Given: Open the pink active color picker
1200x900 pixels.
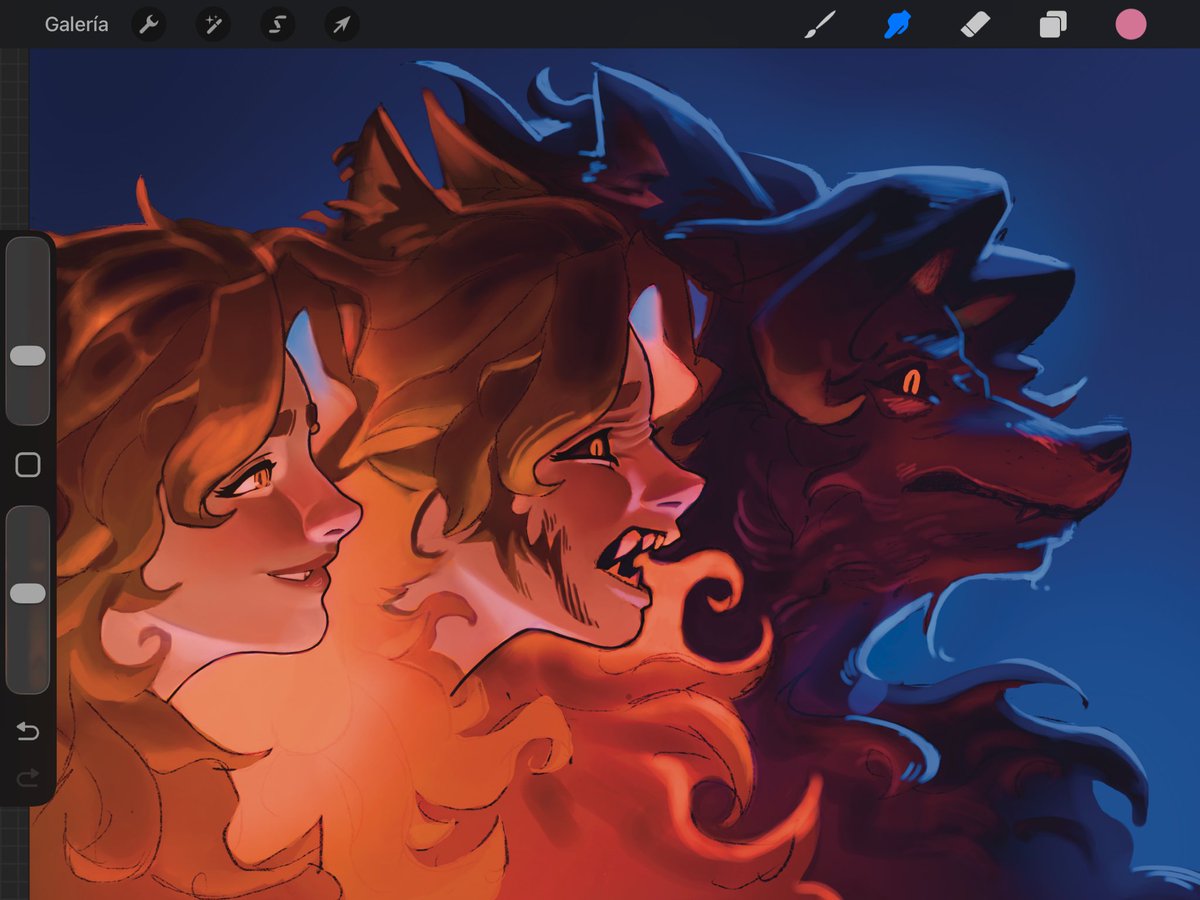Looking at the screenshot, I should pyautogui.click(x=1131, y=25).
